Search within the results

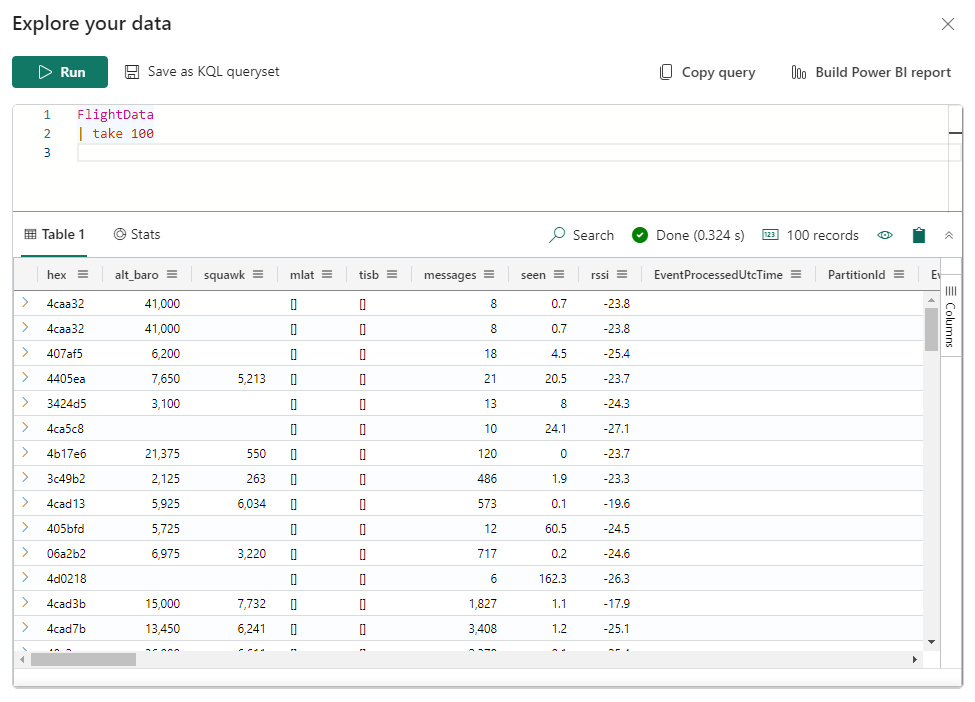pyautogui.click(x=581, y=235)
